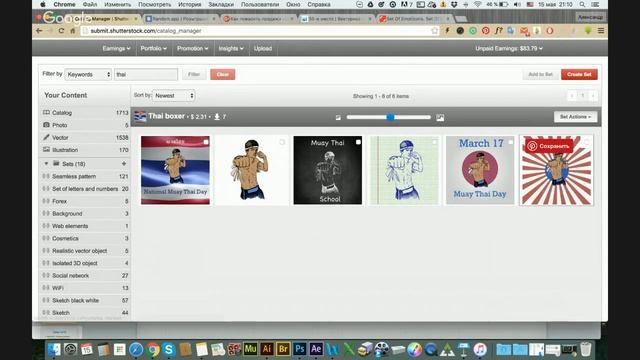Check the blue sketch boxer on graph paper

pyautogui.click(x=434, y=142)
